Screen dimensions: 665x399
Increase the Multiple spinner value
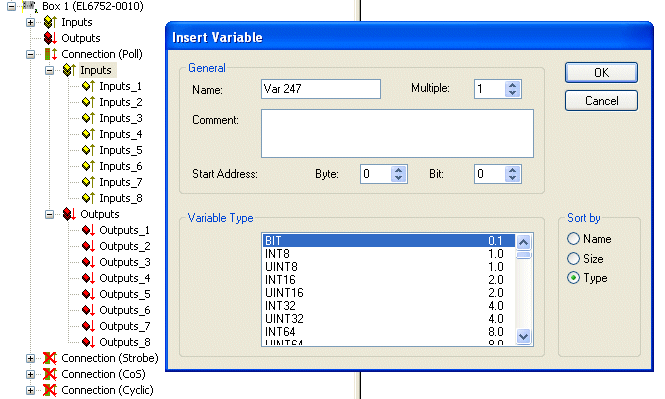(x=512, y=85)
